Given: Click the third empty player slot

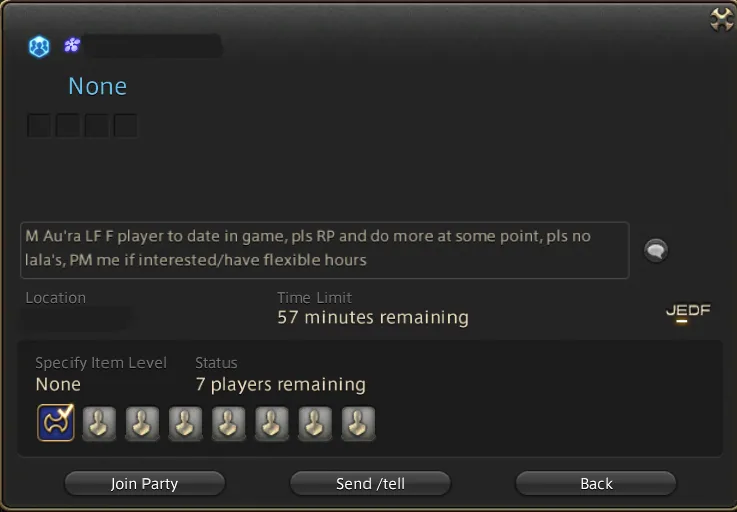Looking at the screenshot, I should pyautogui.click(x=185, y=424).
